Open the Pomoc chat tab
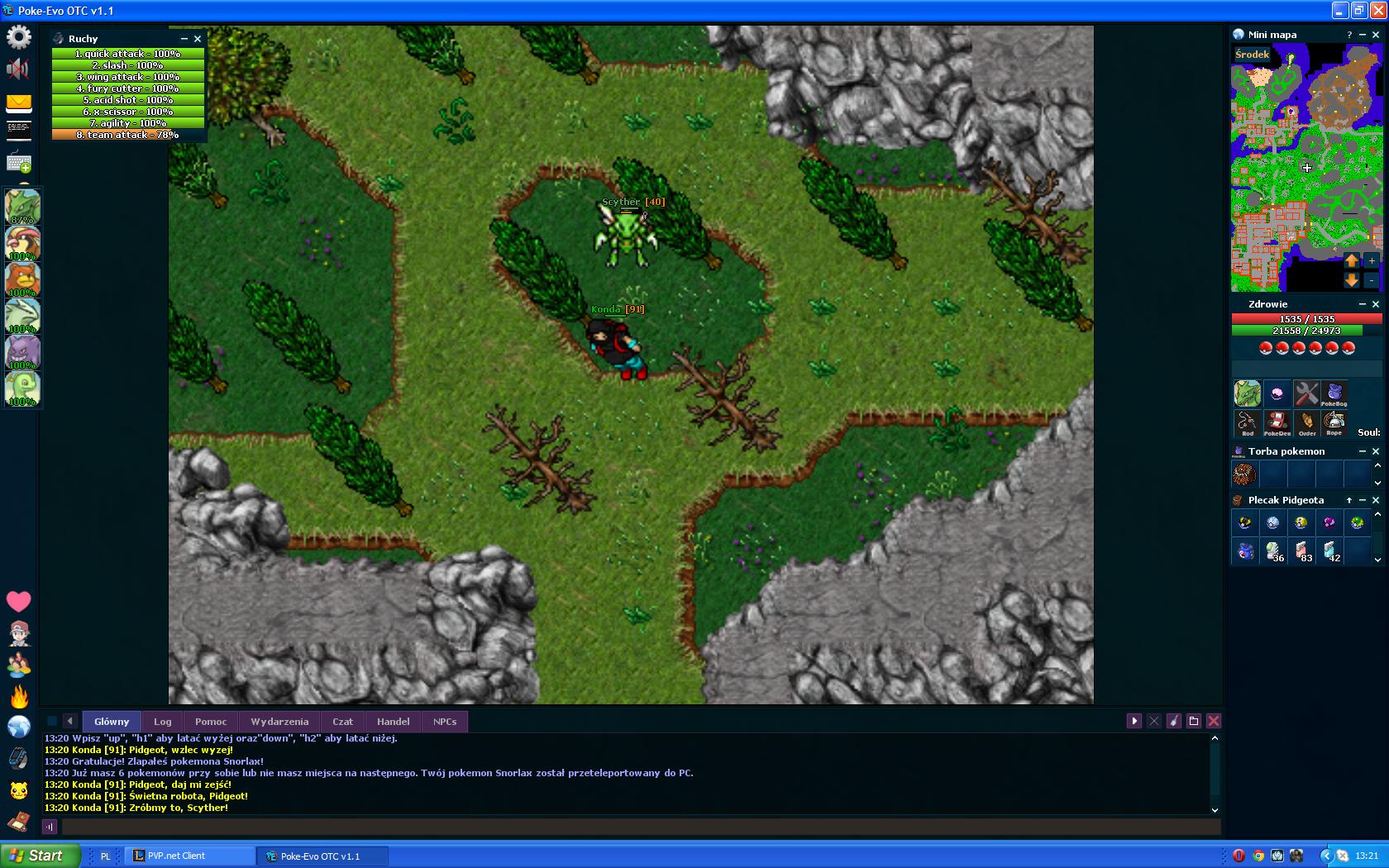1389x868 pixels. (211, 722)
